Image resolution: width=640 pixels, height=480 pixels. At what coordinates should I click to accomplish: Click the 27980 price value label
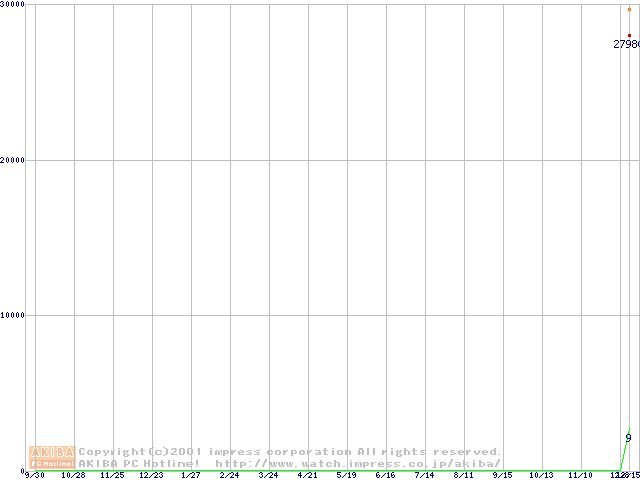coord(626,44)
